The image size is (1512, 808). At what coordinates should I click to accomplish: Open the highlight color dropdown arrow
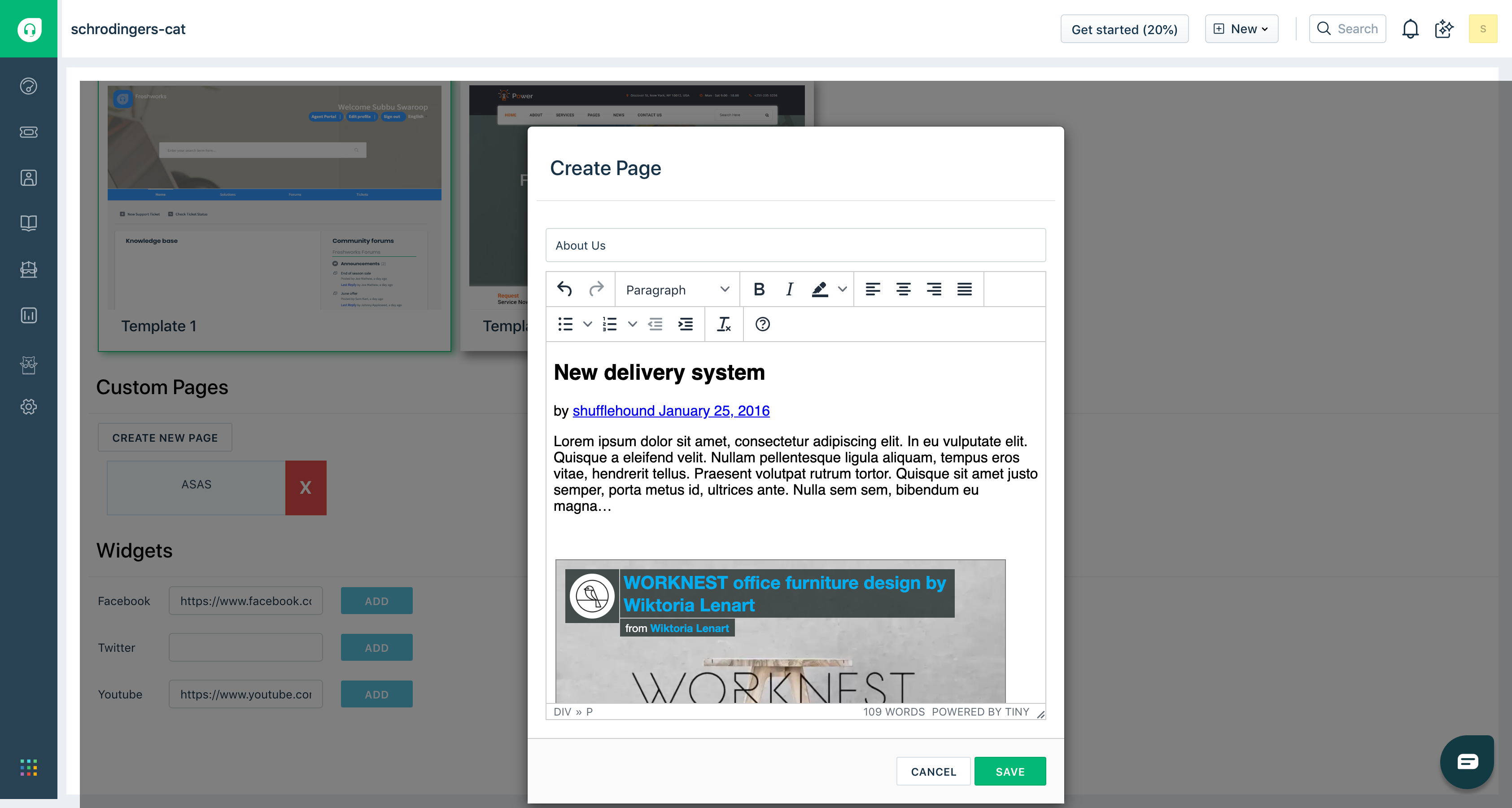[x=842, y=289]
